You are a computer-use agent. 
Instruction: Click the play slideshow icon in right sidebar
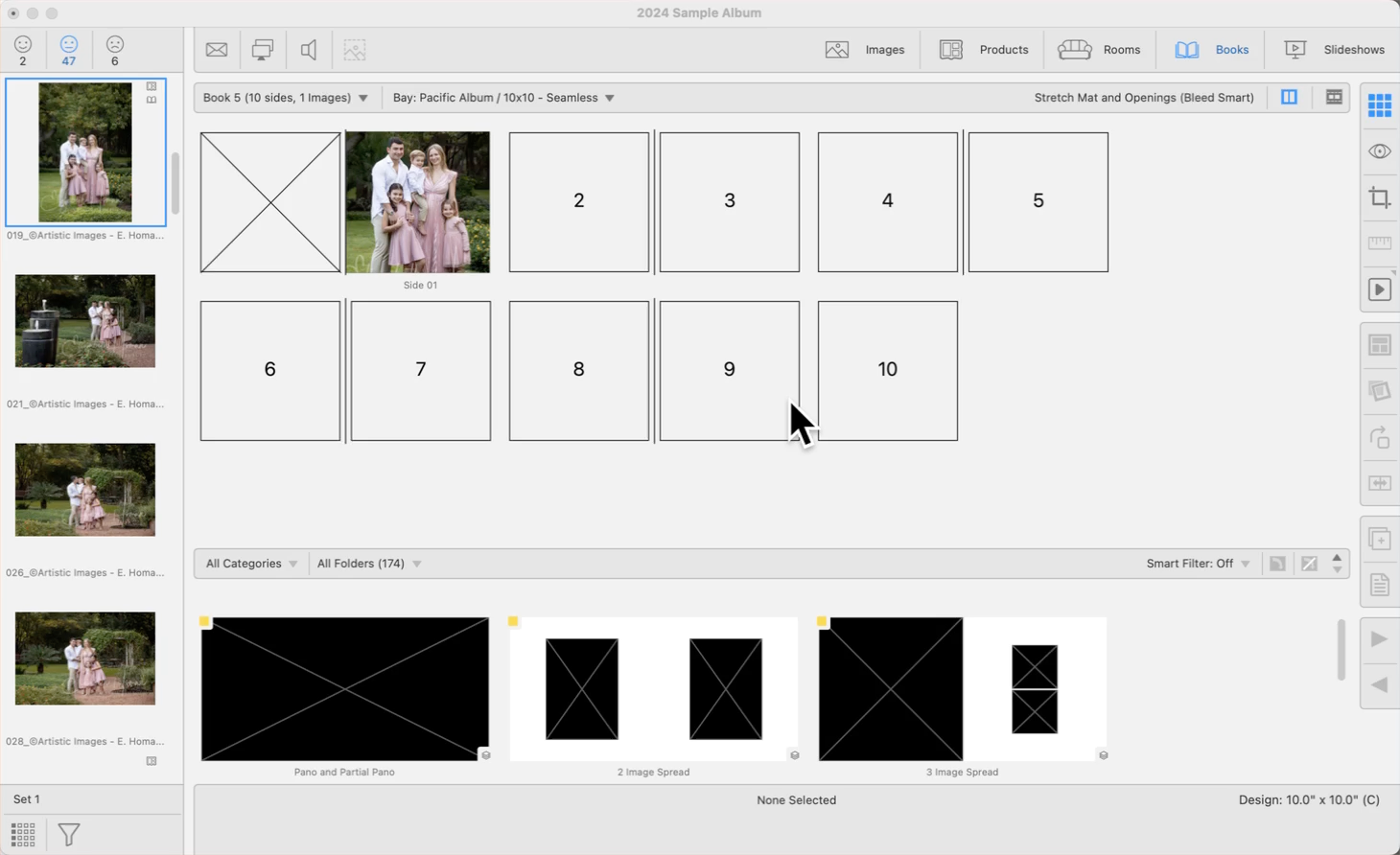[x=1379, y=289]
